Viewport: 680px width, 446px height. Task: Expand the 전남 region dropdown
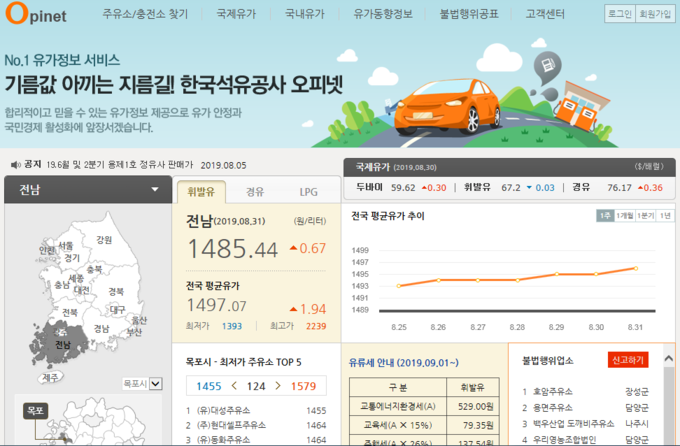(88, 190)
